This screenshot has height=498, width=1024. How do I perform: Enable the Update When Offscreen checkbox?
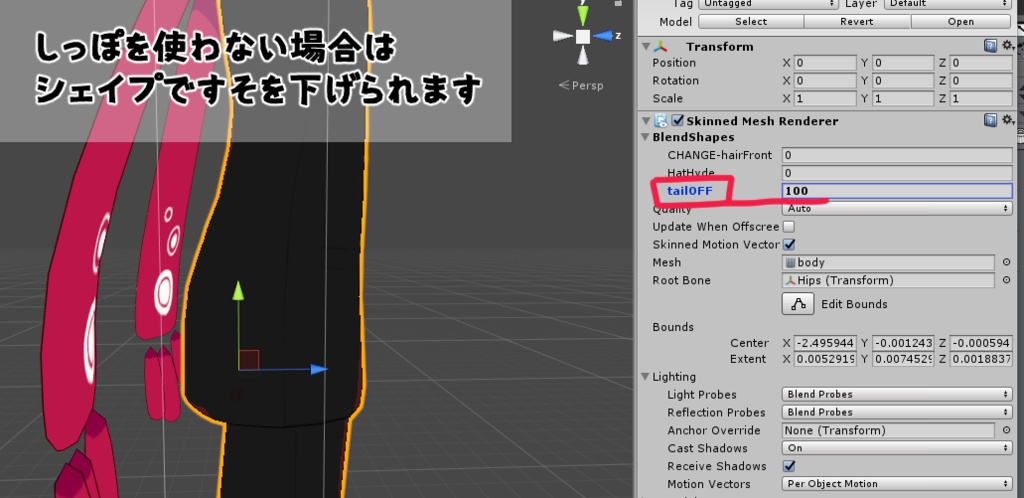[x=789, y=227]
